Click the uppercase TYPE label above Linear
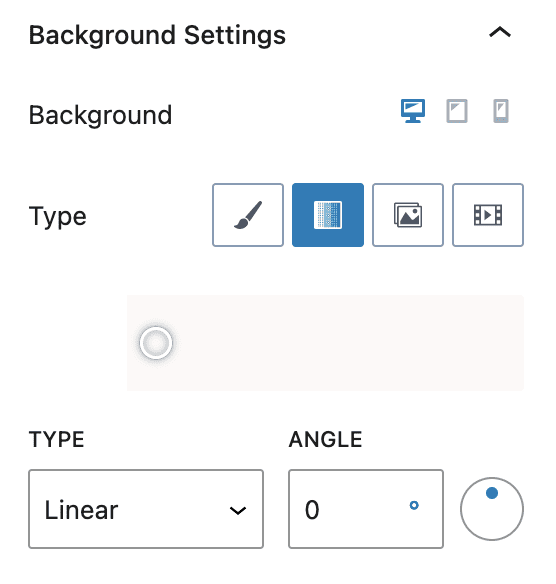Image resolution: width=556 pixels, height=584 pixels. coord(57,439)
